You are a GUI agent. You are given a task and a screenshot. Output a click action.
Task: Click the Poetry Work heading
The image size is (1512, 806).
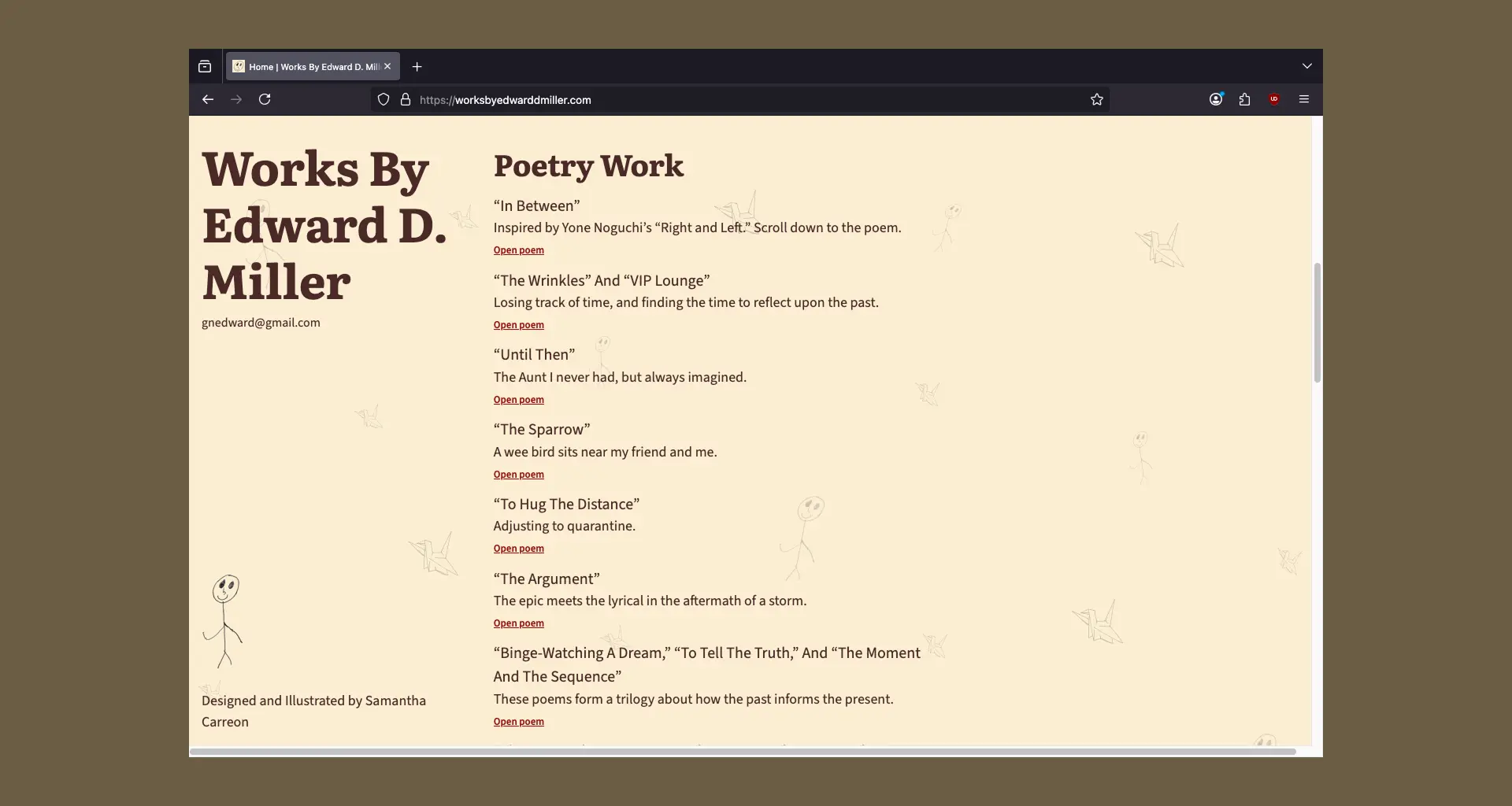[588, 166]
